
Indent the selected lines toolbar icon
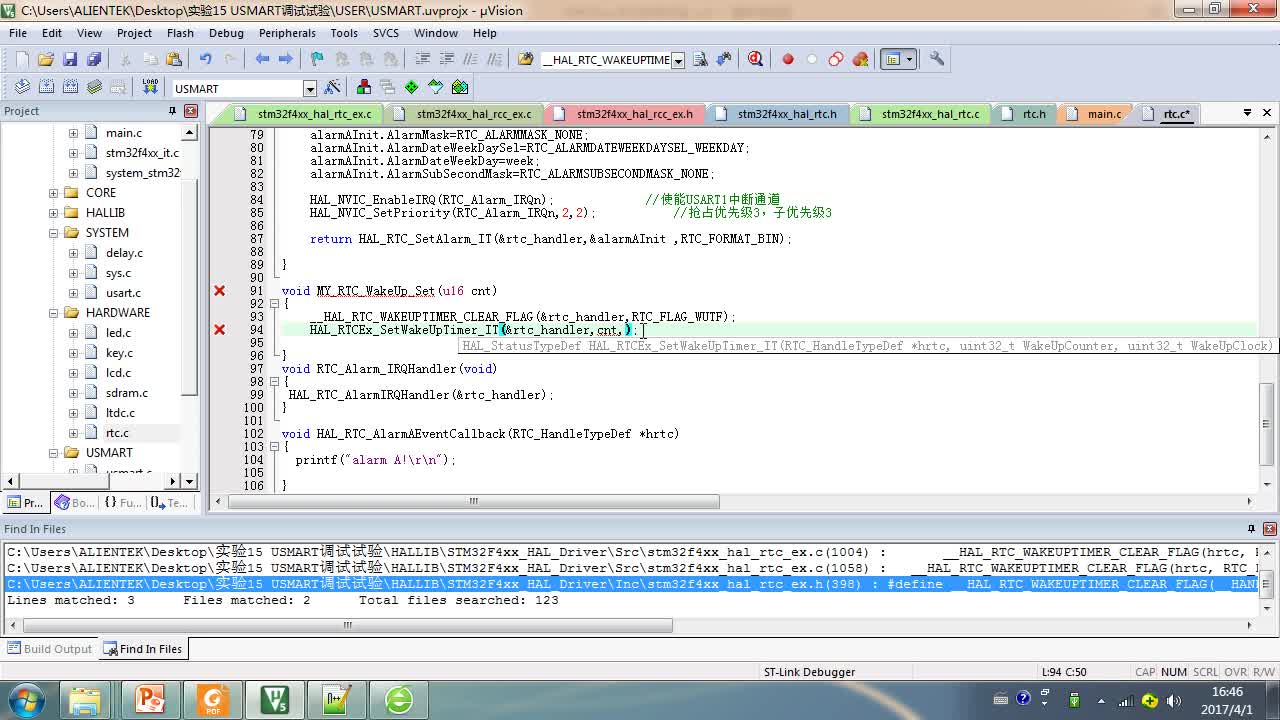[x=422, y=59]
